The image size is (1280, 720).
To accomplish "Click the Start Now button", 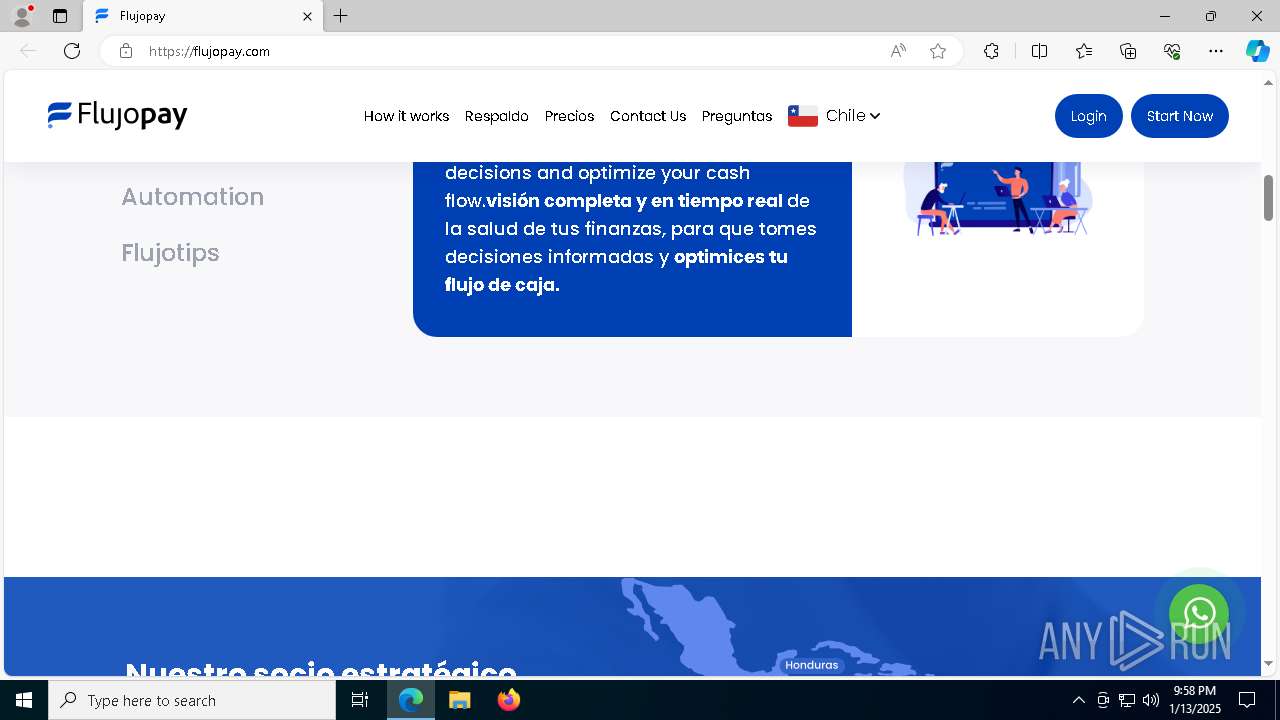I will tap(1180, 116).
